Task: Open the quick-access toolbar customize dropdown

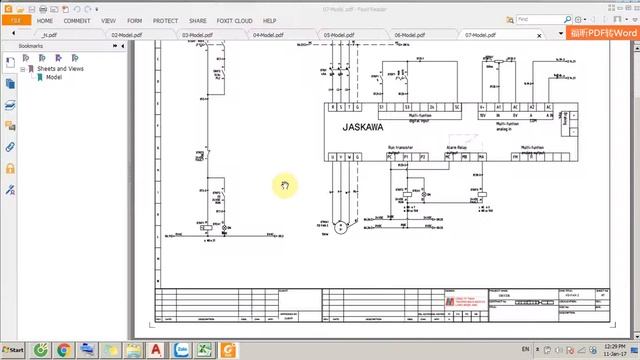Action: point(97,9)
